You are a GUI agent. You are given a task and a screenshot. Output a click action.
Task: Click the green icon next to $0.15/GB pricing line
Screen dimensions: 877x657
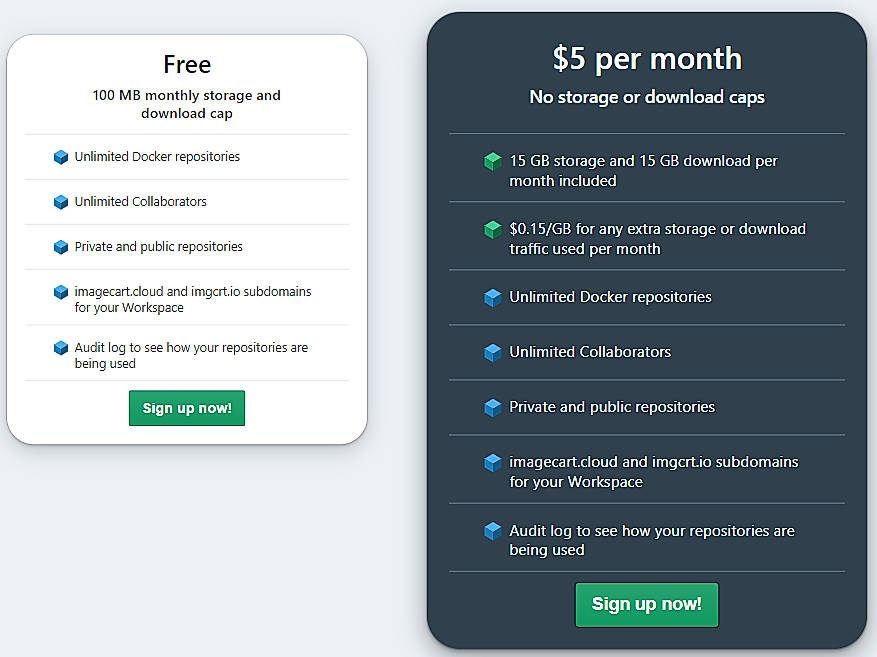click(493, 229)
